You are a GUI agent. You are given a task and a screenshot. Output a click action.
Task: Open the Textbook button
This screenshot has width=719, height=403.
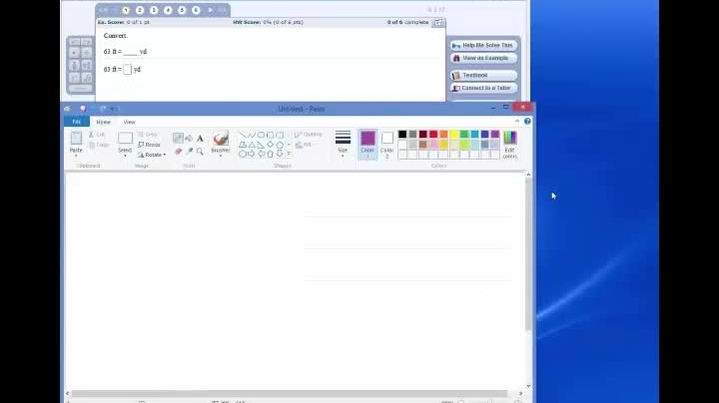click(483, 75)
